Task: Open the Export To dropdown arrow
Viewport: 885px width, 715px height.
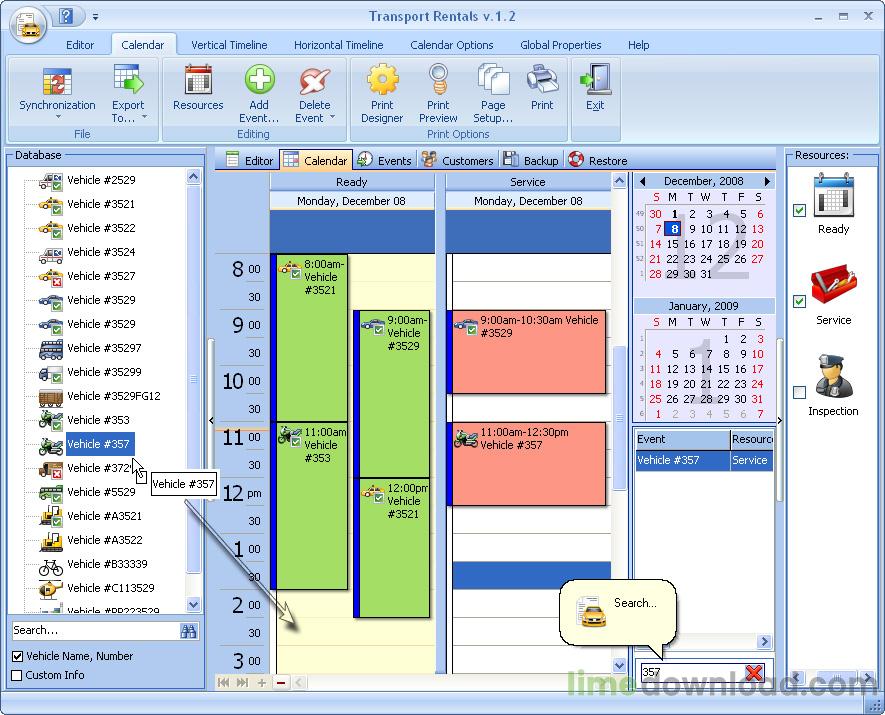Action: tap(144, 117)
